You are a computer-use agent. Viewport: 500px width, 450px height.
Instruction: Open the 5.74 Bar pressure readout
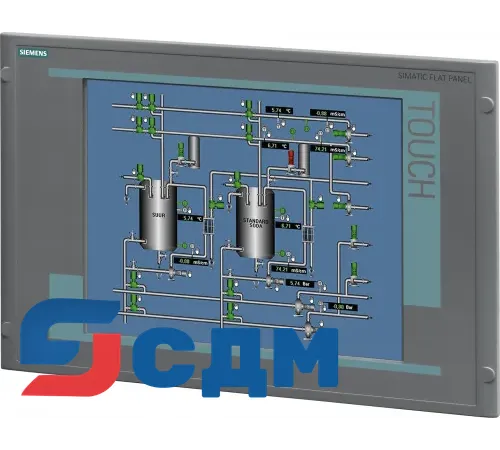coord(300,284)
